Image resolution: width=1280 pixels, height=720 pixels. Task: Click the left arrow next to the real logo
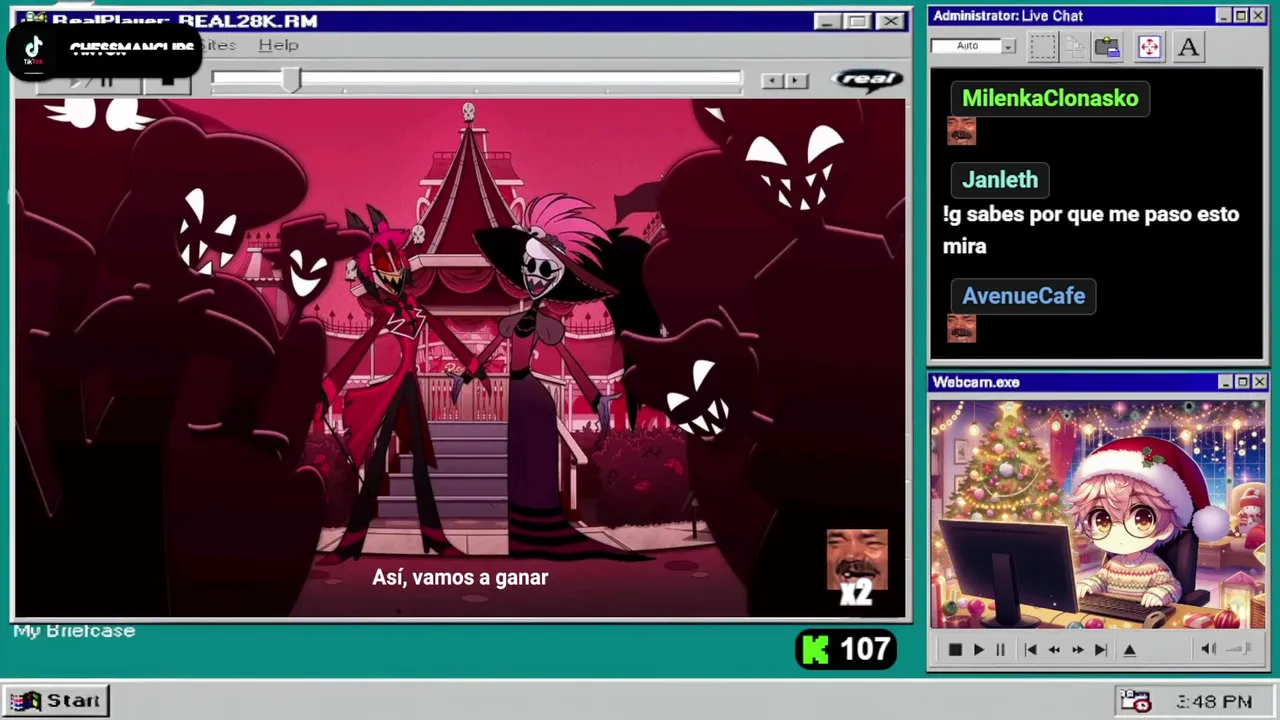[x=772, y=80]
